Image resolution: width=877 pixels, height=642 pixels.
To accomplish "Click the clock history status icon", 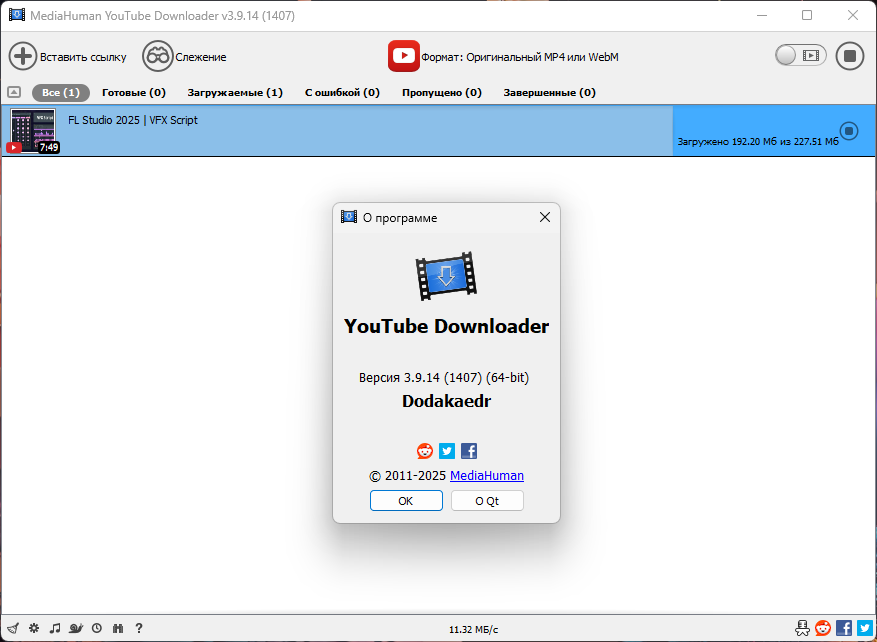I will coord(97,628).
